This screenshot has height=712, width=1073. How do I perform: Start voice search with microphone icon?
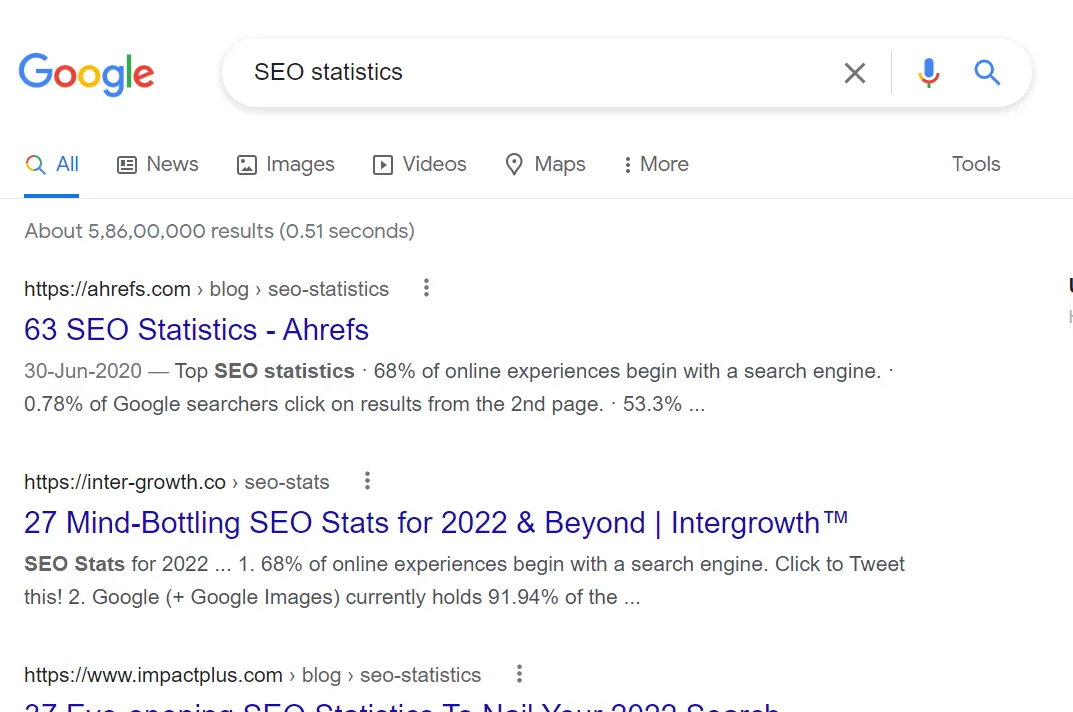[x=929, y=73]
